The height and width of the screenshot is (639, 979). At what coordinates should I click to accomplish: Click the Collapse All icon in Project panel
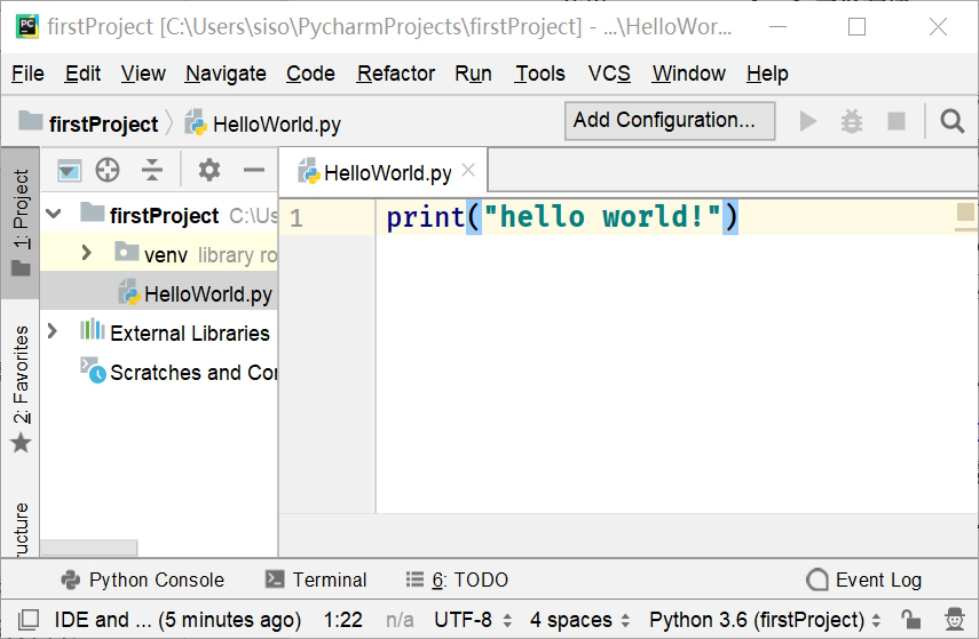tap(152, 170)
